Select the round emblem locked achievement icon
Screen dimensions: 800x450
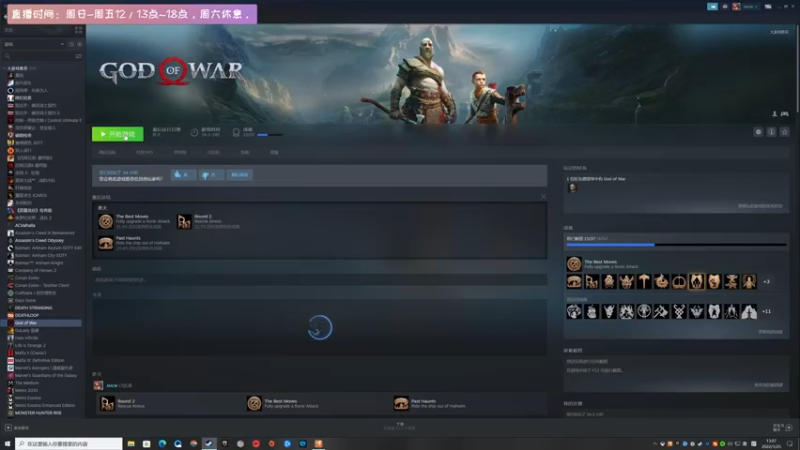[644, 311]
